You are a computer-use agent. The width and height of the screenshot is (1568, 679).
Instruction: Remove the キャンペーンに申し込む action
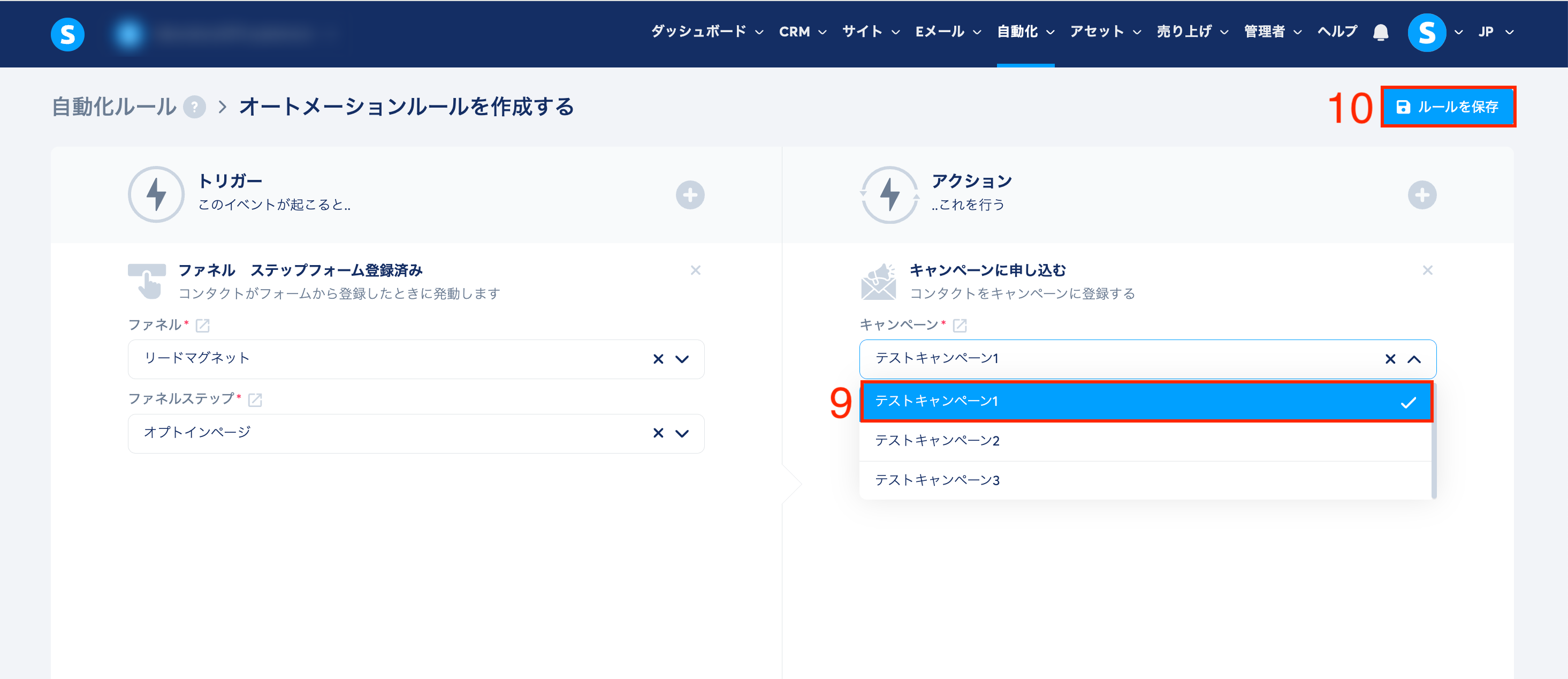click(x=1427, y=270)
